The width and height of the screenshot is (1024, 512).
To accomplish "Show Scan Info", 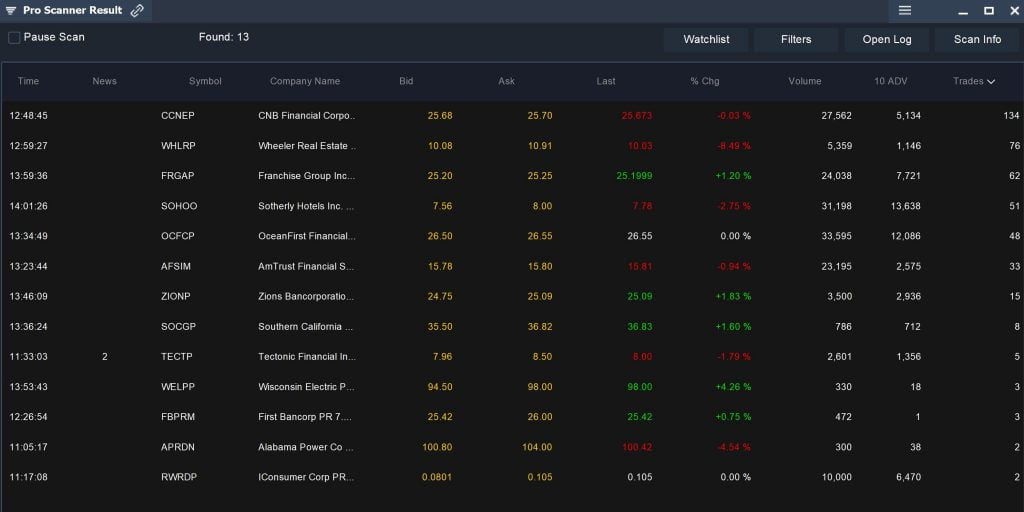I will [x=977, y=40].
